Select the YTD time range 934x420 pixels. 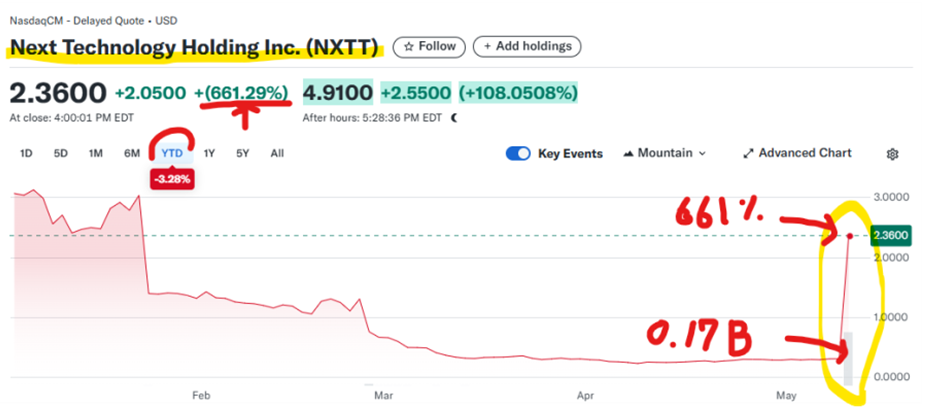coord(172,154)
